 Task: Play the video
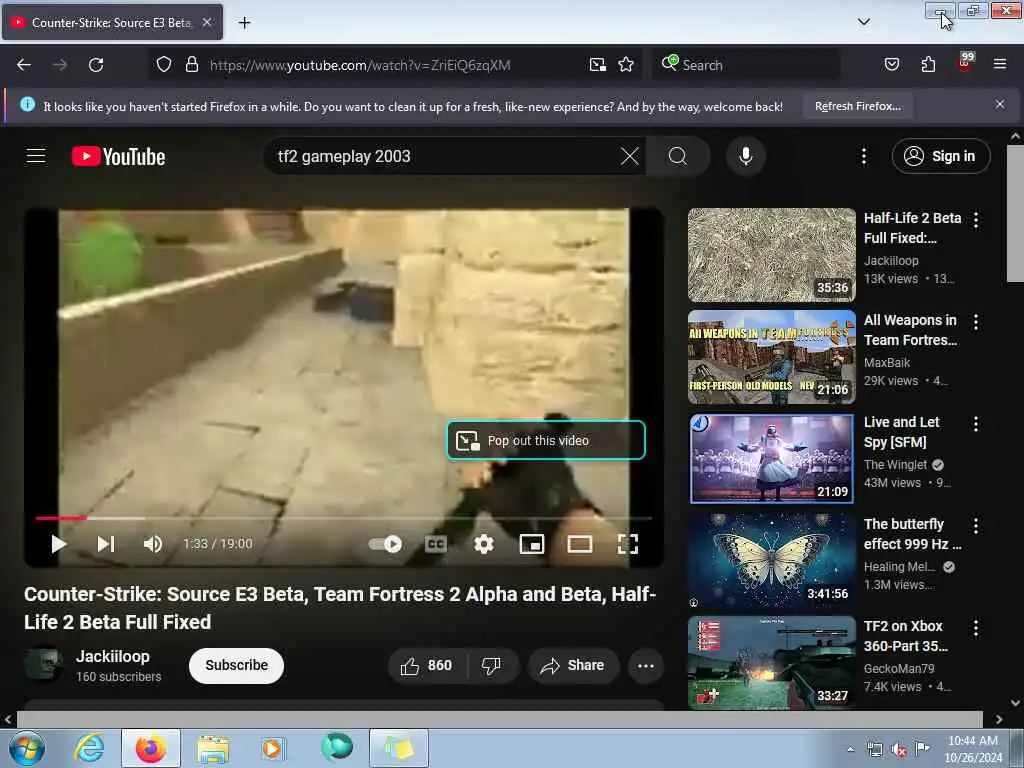pyautogui.click(x=58, y=544)
